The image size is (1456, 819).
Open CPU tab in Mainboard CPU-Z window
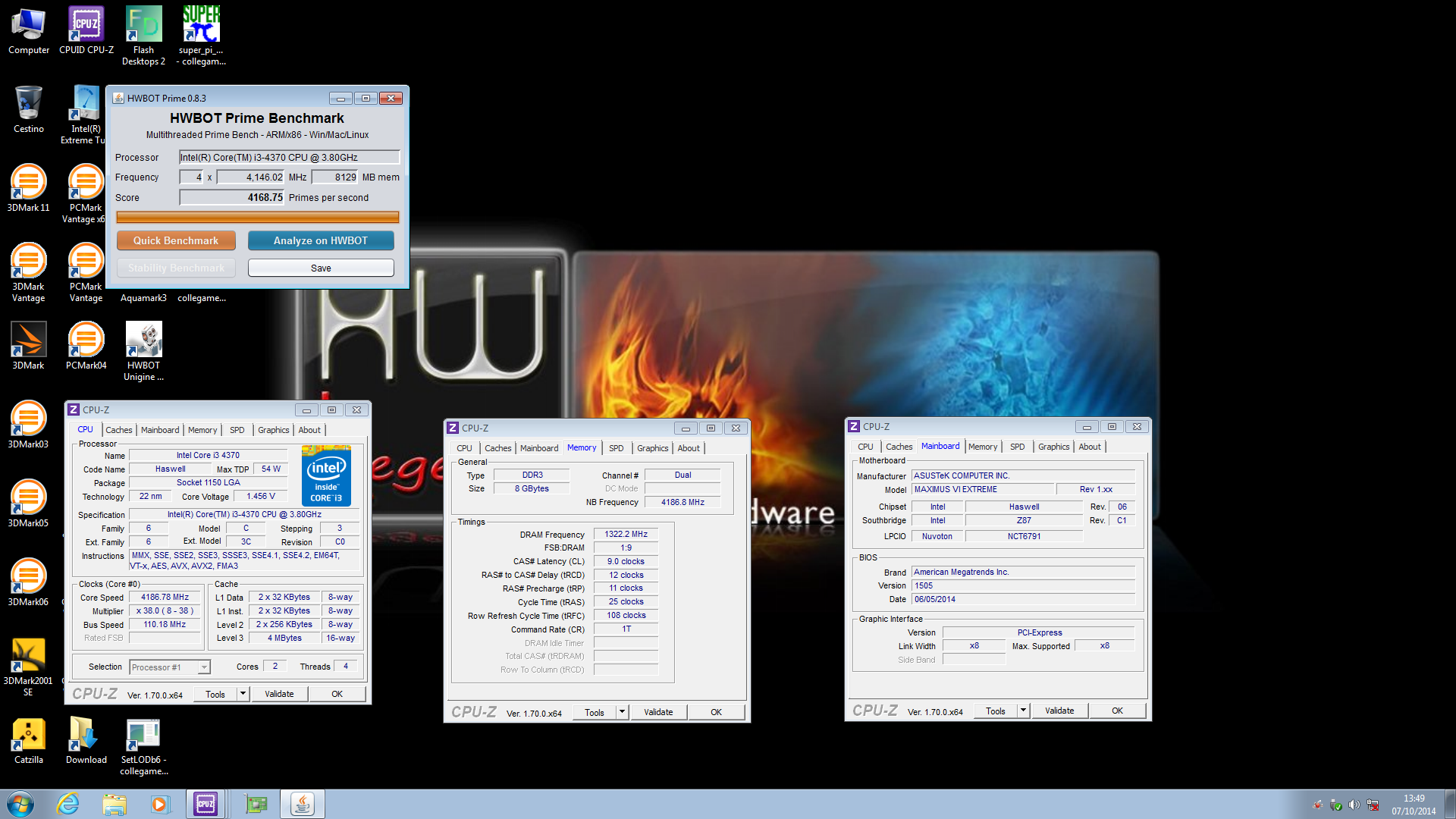[x=865, y=447]
